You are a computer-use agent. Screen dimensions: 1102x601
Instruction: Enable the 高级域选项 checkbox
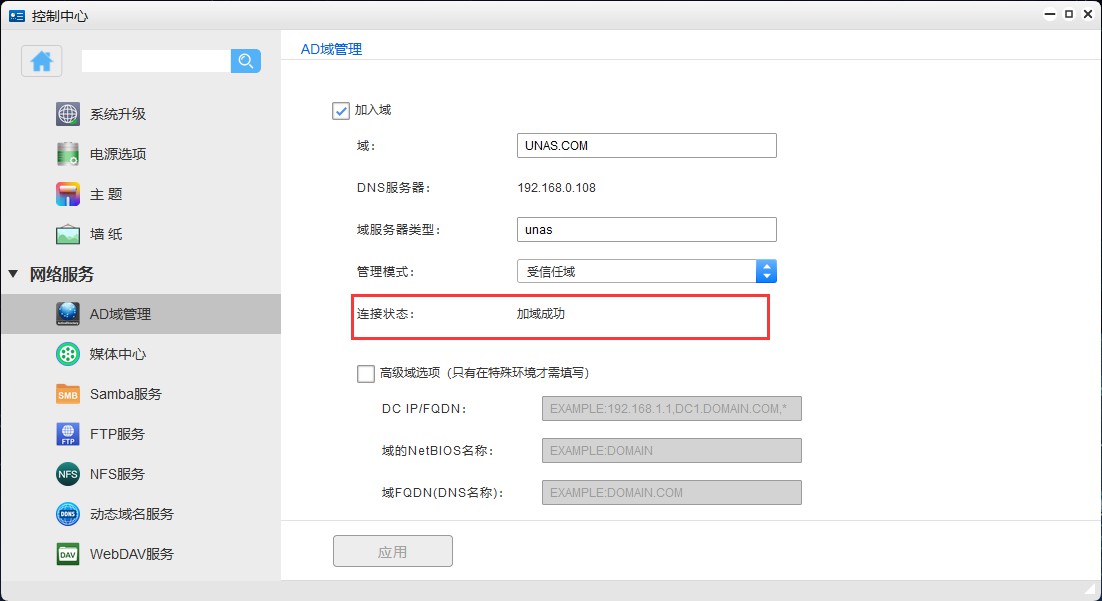(x=366, y=373)
